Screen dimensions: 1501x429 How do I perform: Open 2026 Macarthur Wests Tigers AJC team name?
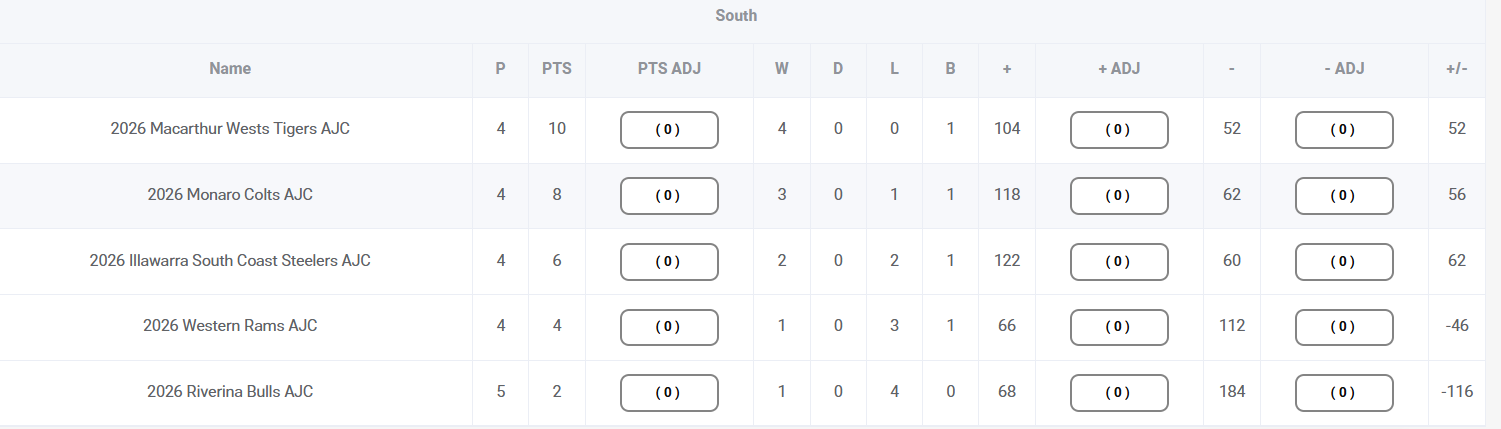click(230, 129)
